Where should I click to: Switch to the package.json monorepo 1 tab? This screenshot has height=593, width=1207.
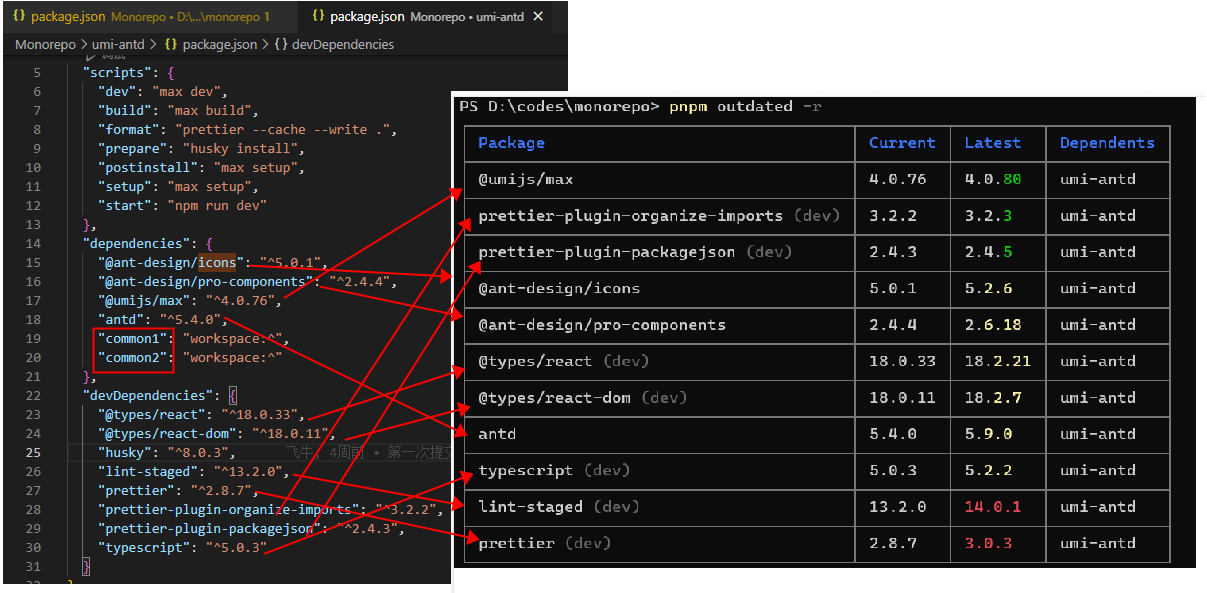point(149,17)
